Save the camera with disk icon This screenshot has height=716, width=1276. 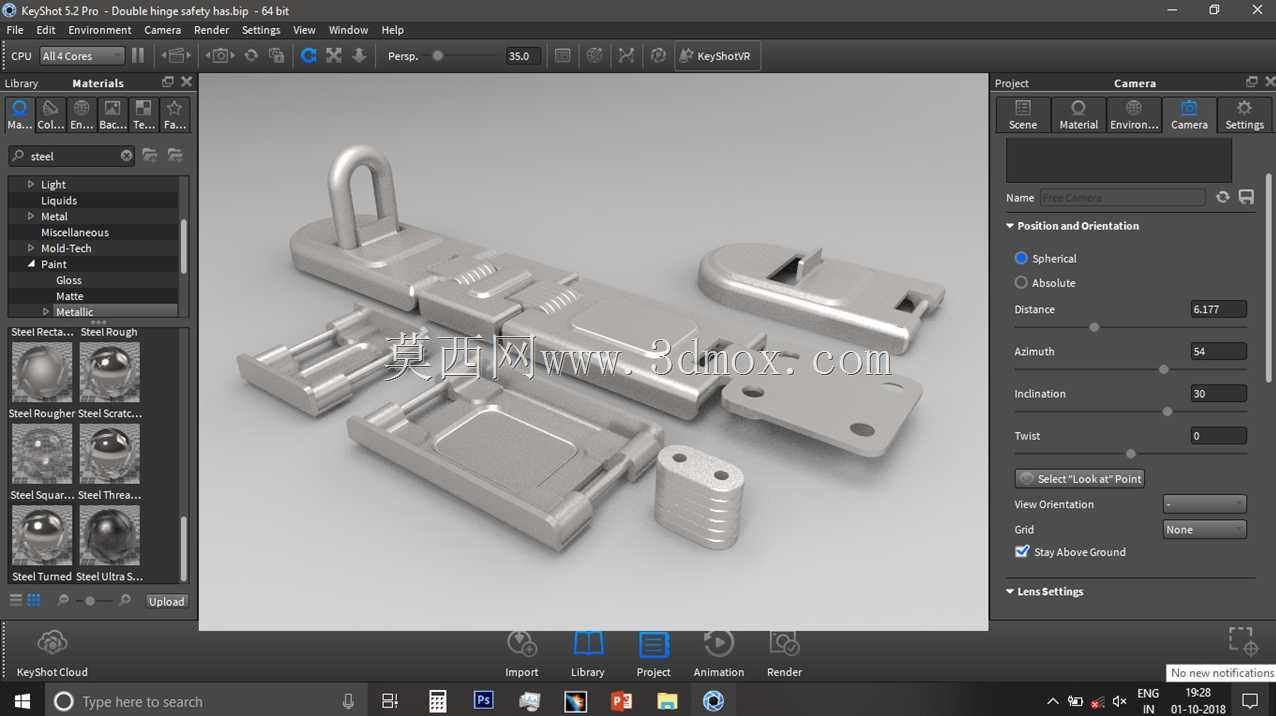1246,197
